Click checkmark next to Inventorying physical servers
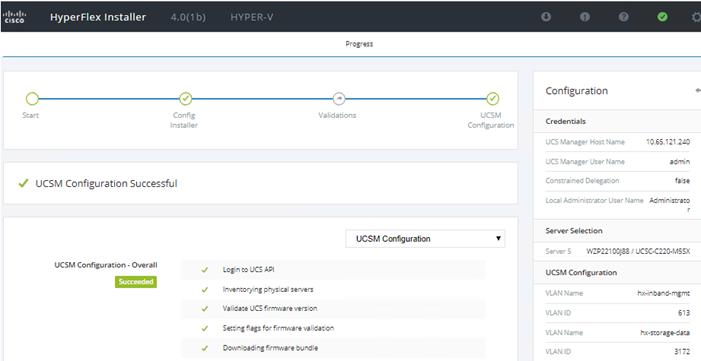The image size is (701, 361). (x=205, y=290)
